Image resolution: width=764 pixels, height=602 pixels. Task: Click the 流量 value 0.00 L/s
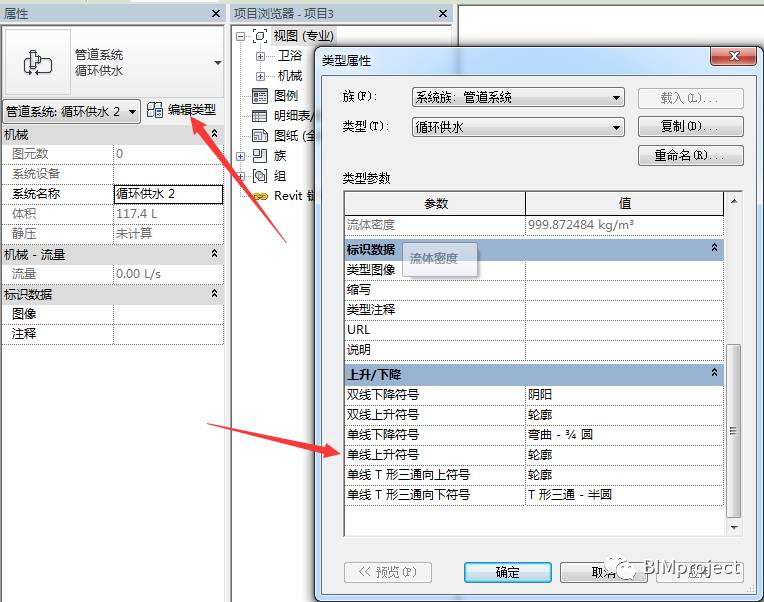pyautogui.click(x=168, y=274)
